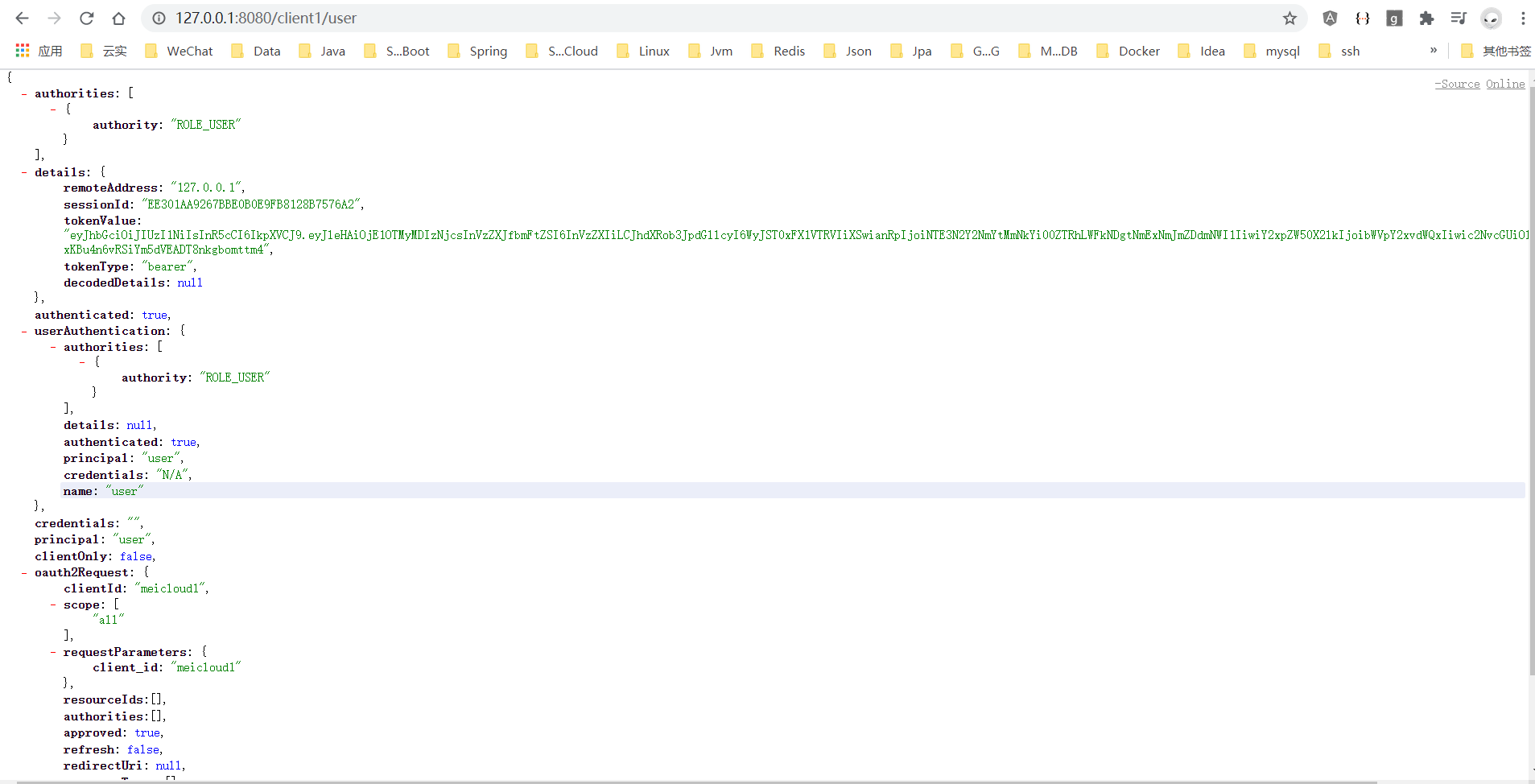
Task: Go back to the previous page
Action: tap(23, 18)
